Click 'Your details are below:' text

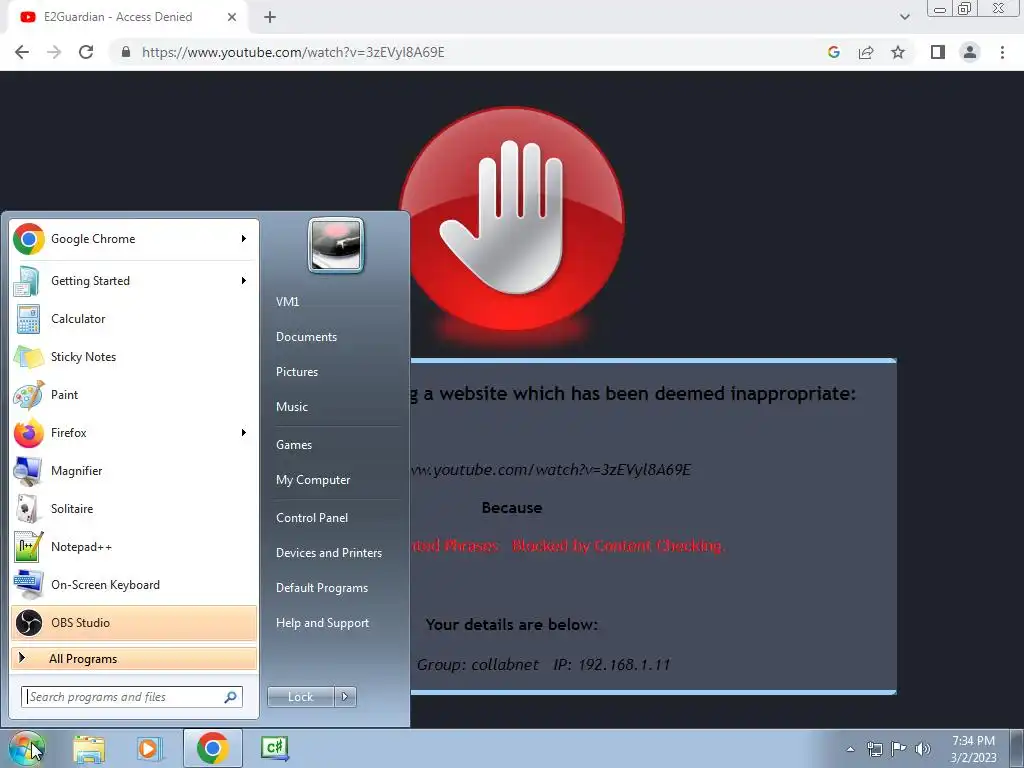tap(511, 625)
